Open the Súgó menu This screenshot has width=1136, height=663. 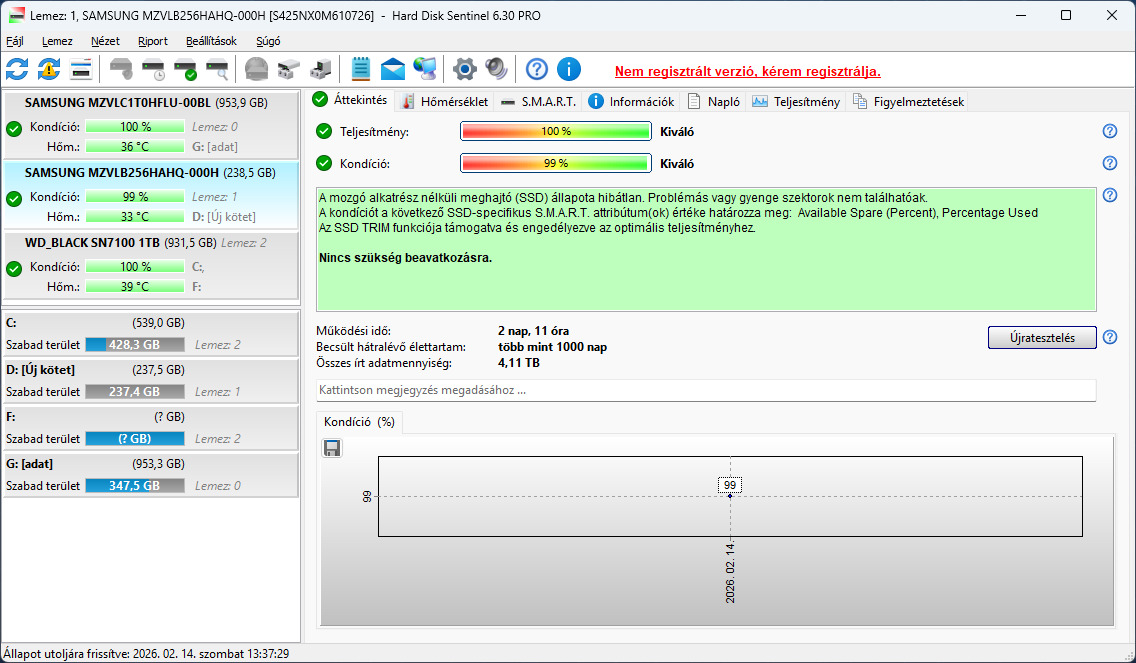pos(268,41)
